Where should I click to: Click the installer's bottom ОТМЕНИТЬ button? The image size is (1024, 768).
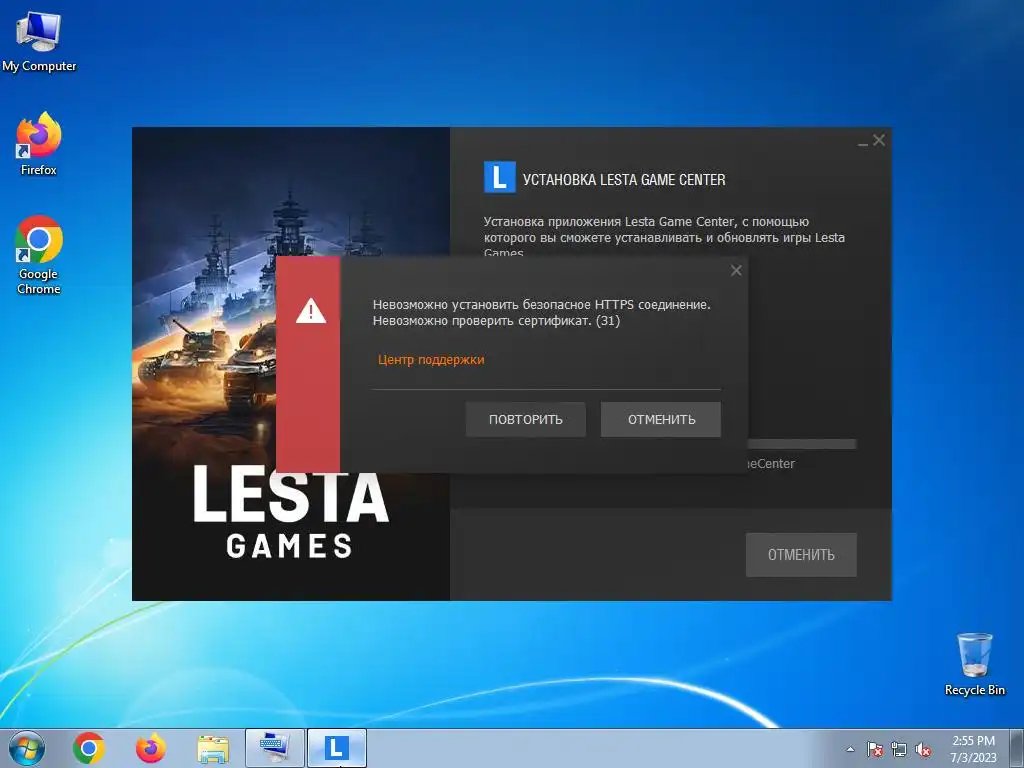coord(801,554)
